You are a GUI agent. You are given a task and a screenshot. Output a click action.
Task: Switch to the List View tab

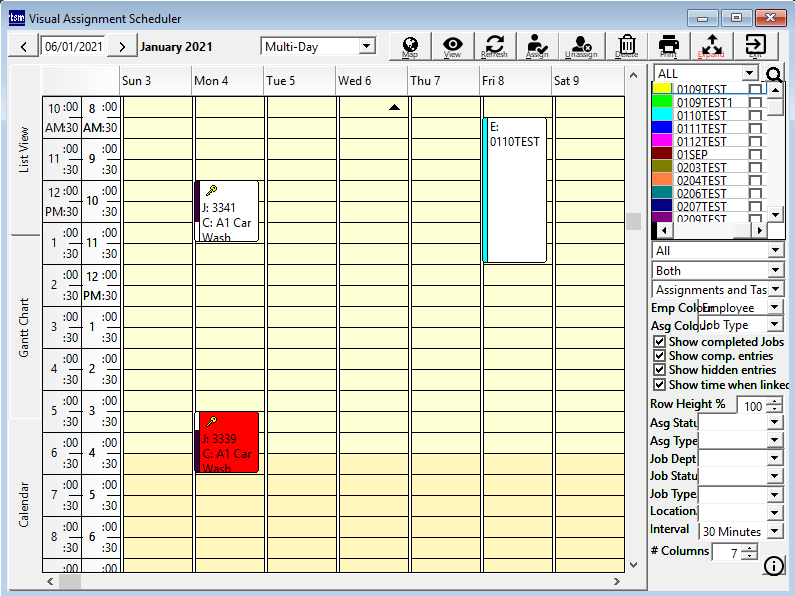click(25, 150)
